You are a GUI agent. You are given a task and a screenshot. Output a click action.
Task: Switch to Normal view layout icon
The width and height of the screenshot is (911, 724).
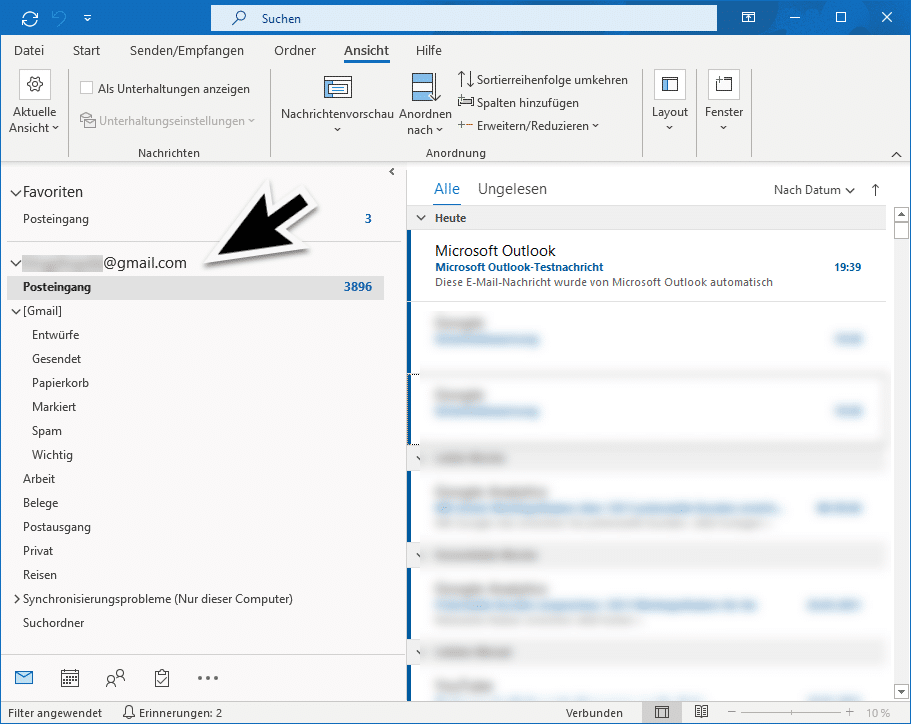[661, 712]
